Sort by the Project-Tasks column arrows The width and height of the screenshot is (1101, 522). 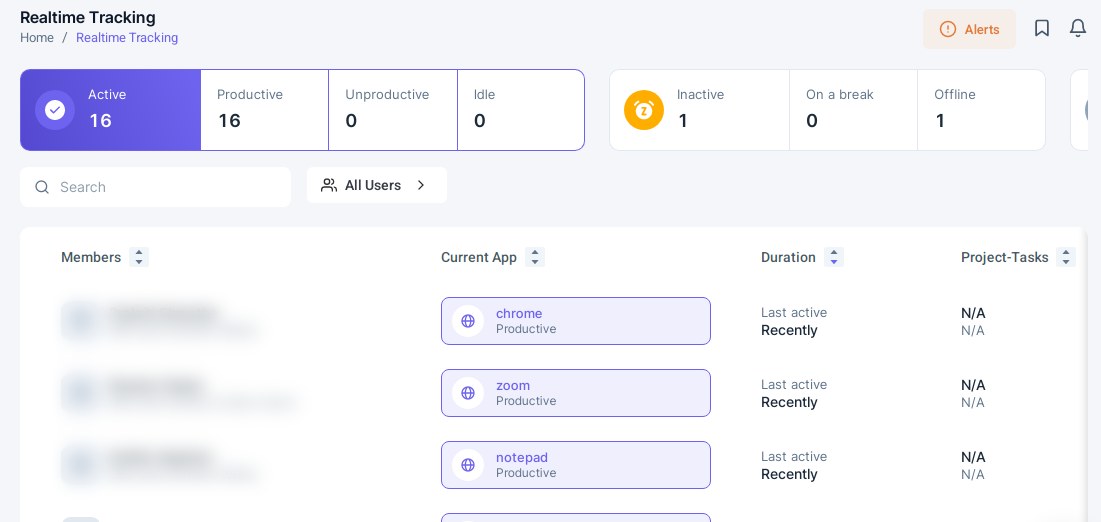coord(1065,257)
